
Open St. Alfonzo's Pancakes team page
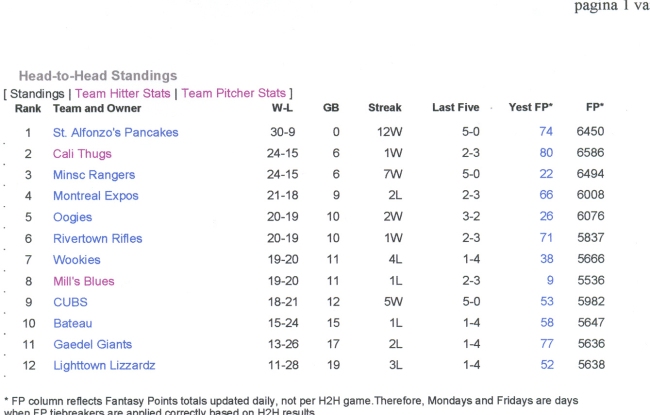coord(116,132)
